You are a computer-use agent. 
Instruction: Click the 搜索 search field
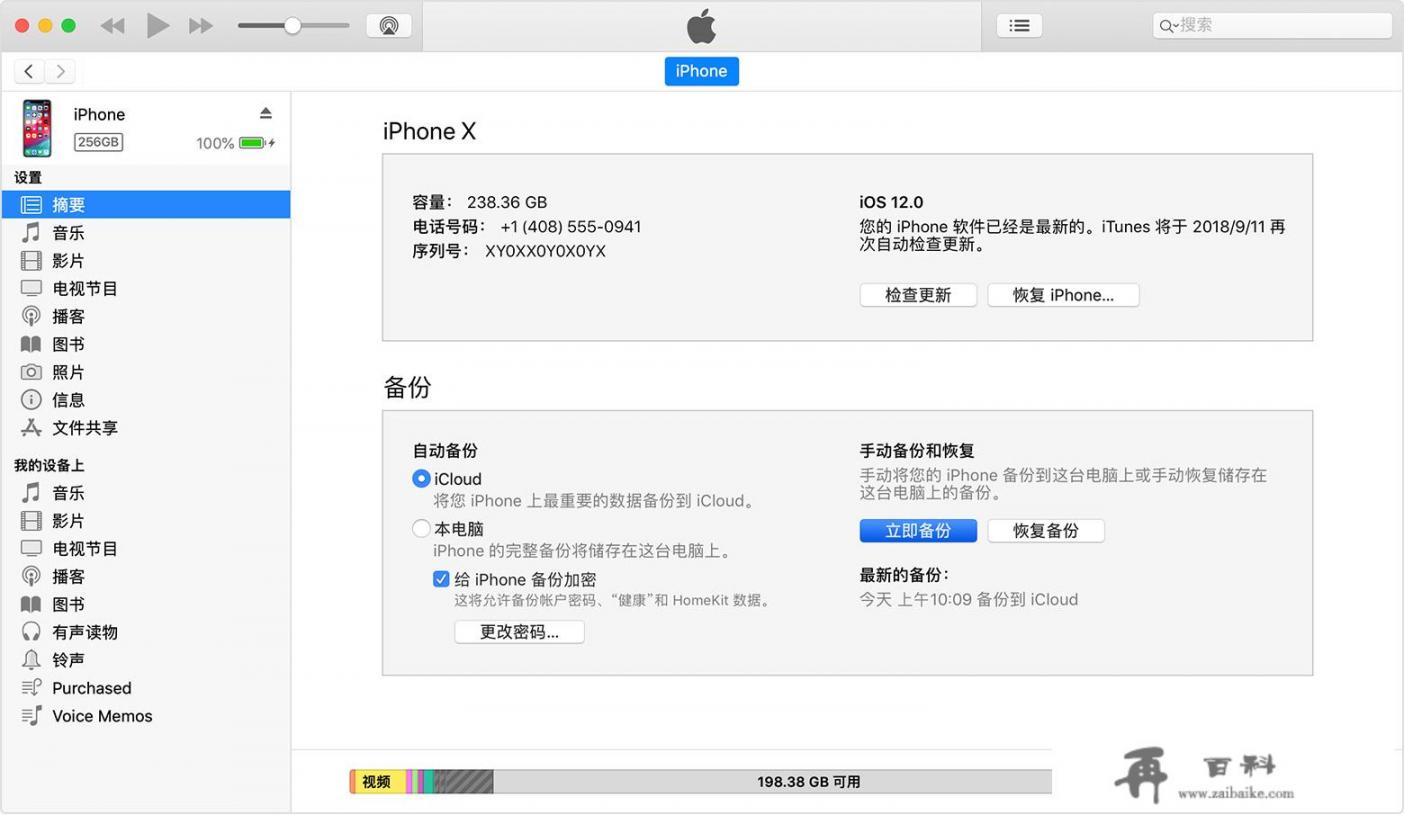1272,25
